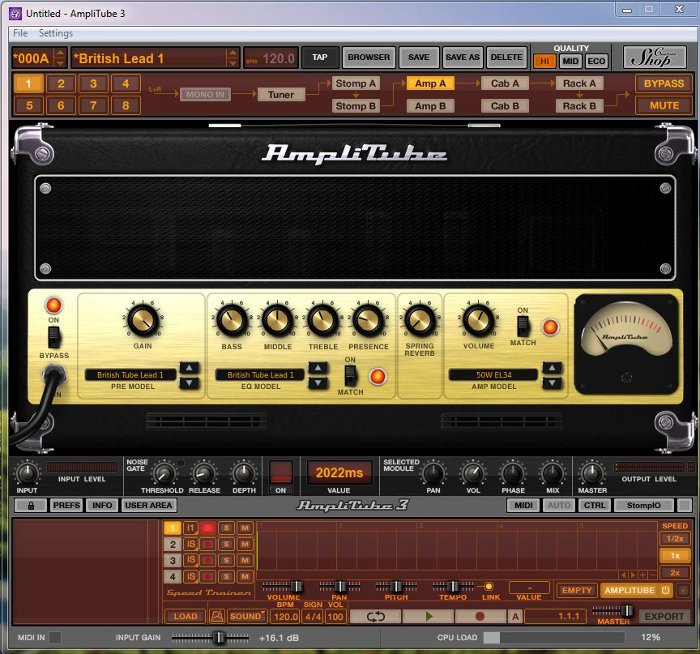Click AMP MODEL up arrow

coord(552,368)
